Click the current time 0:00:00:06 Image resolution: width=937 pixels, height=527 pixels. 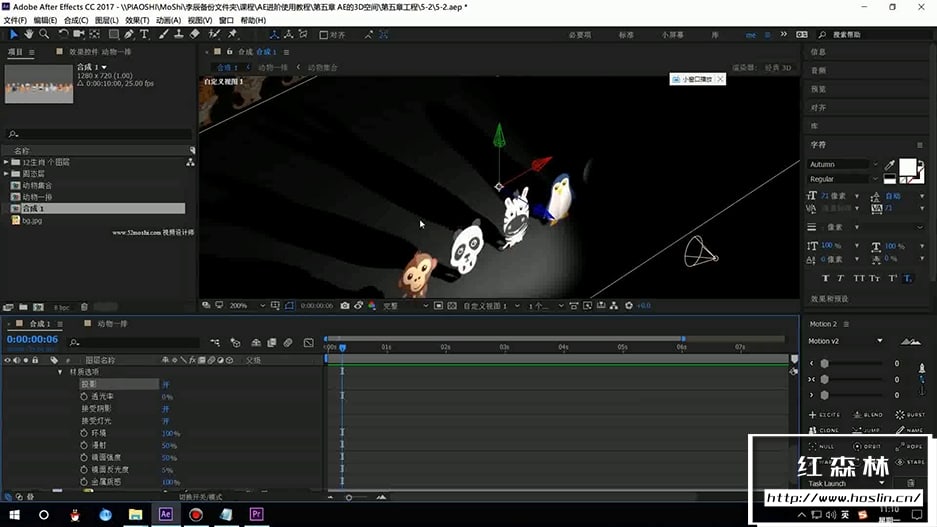pos(32,339)
